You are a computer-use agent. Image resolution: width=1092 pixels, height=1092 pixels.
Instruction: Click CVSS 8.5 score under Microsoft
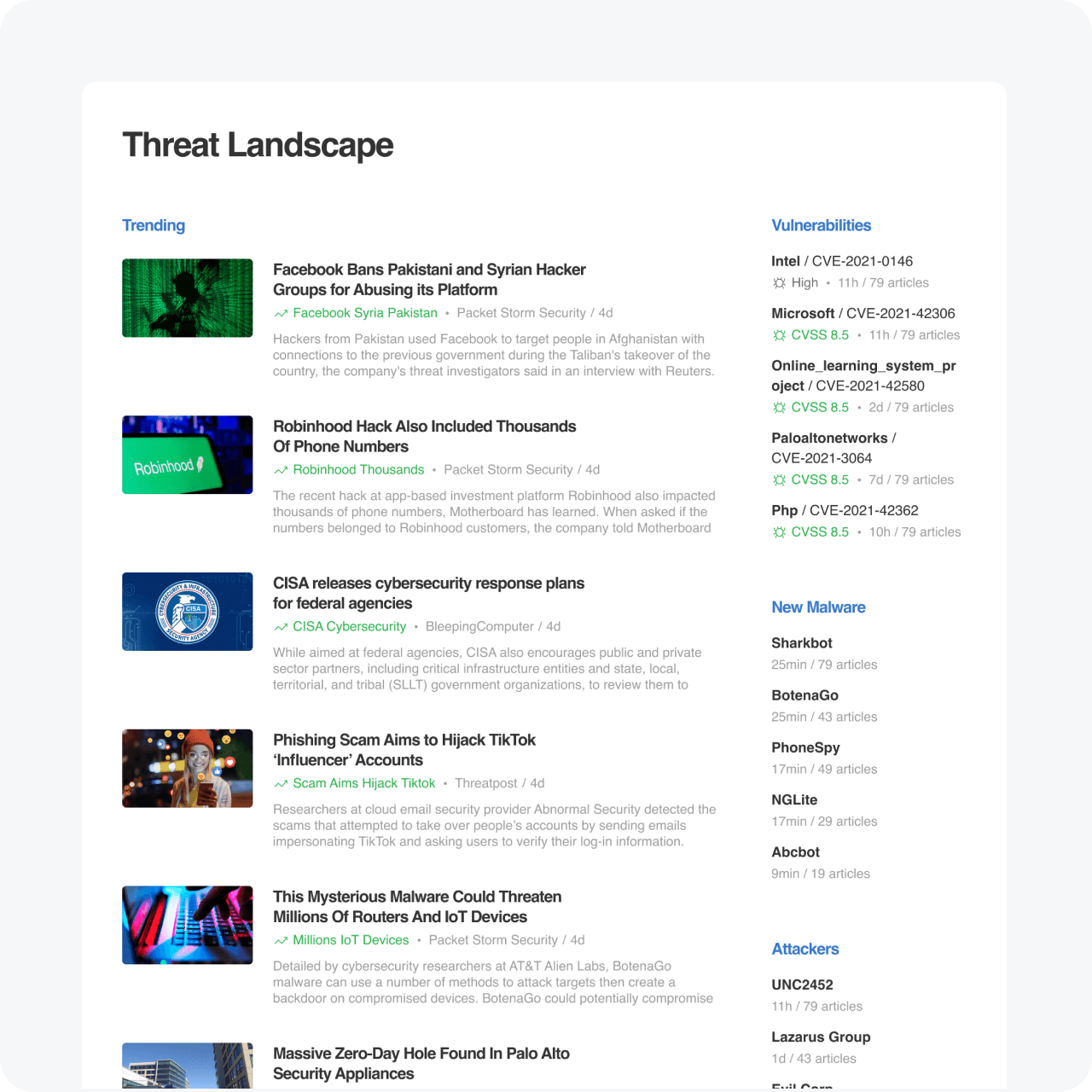coord(820,335)
